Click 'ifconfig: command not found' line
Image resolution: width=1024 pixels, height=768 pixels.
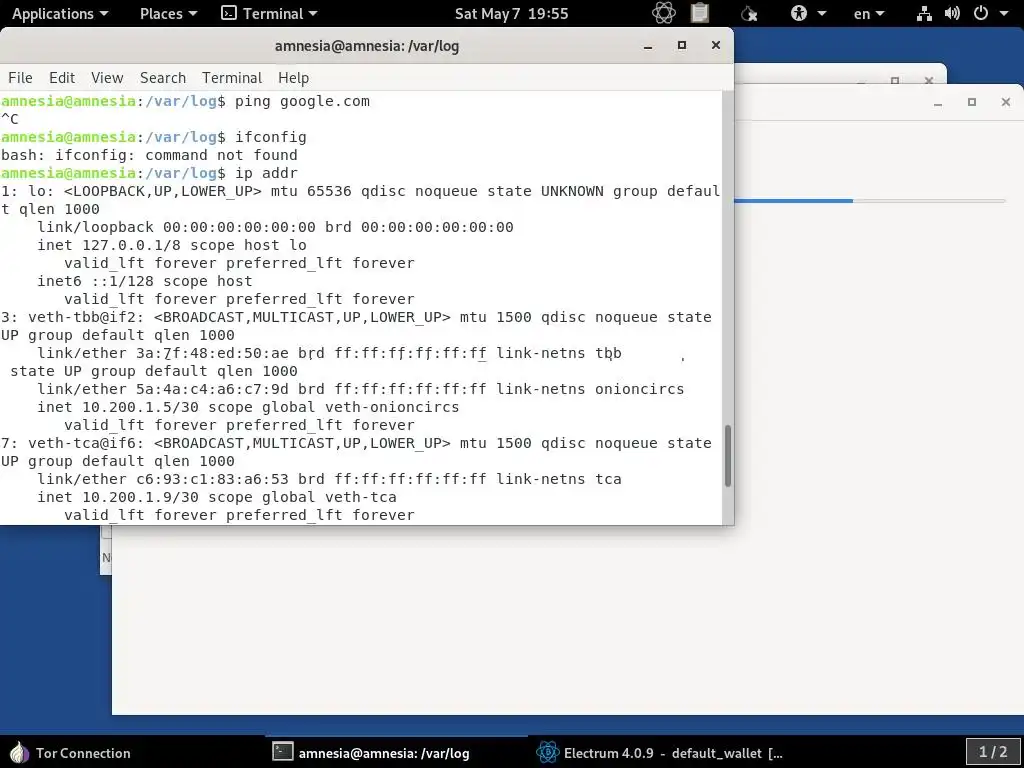click(x=150, y=155)
